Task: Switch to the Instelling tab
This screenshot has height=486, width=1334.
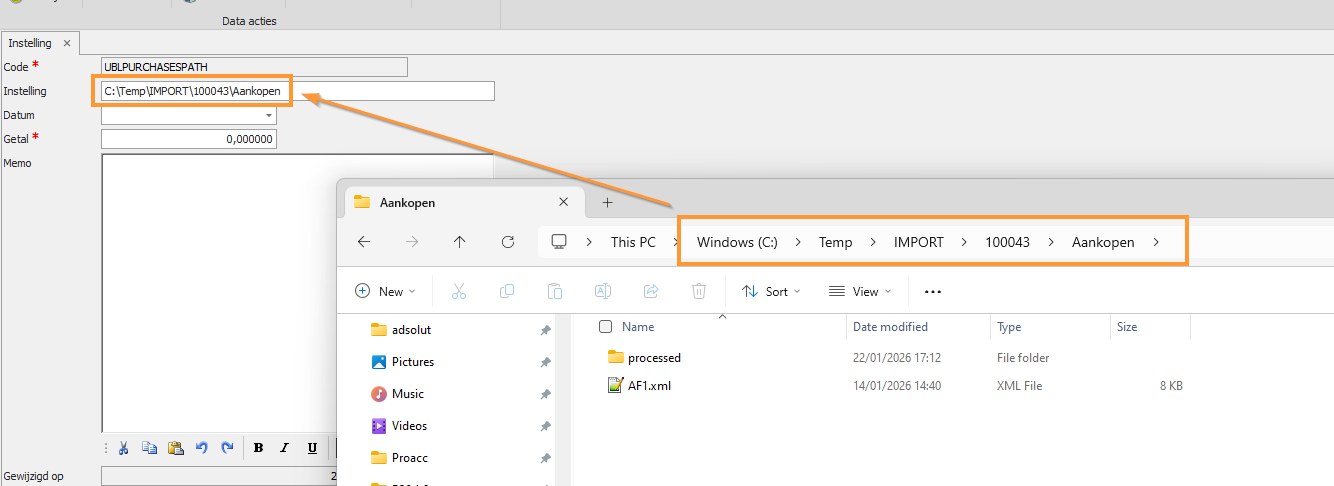Action: [33, 43]
